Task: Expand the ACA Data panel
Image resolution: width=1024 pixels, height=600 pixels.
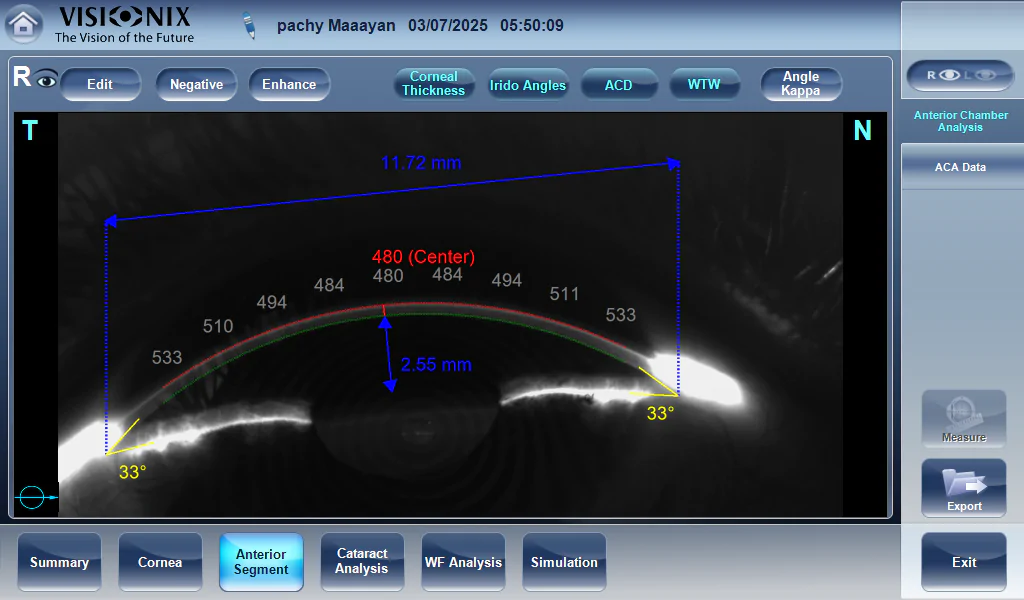Action: tap(960, 167)
